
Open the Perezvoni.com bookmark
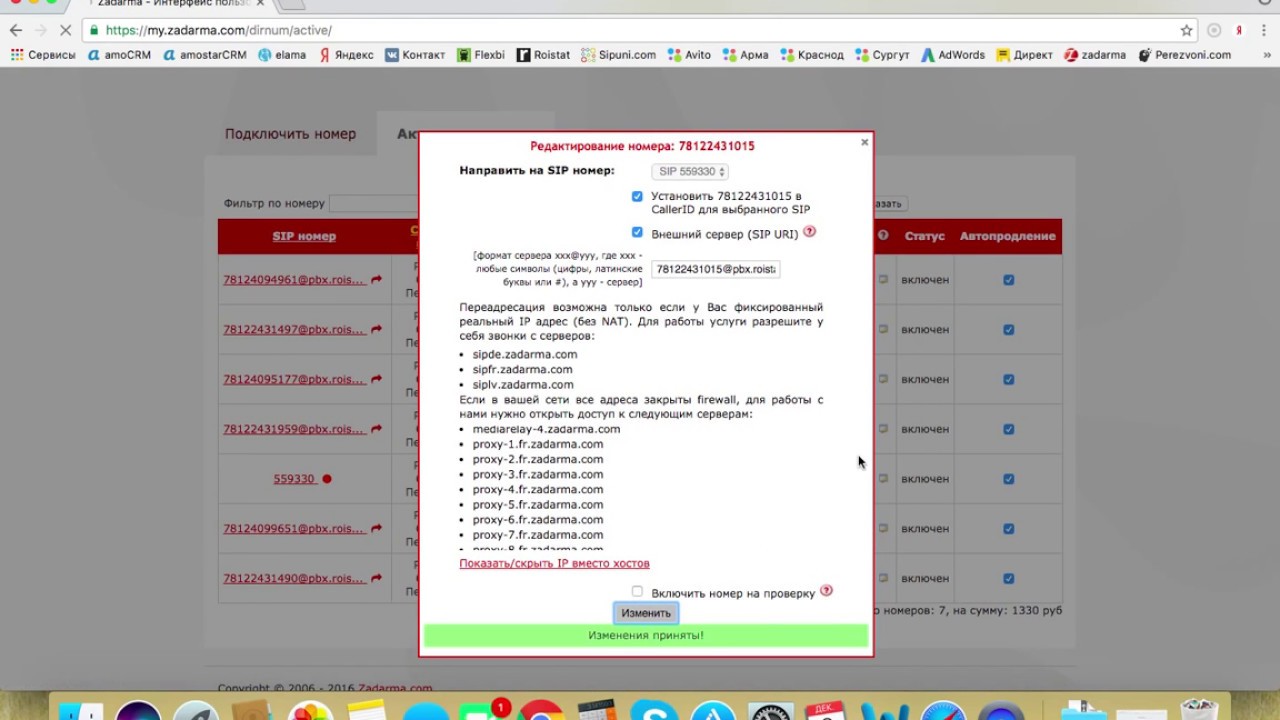[1185, 55]
